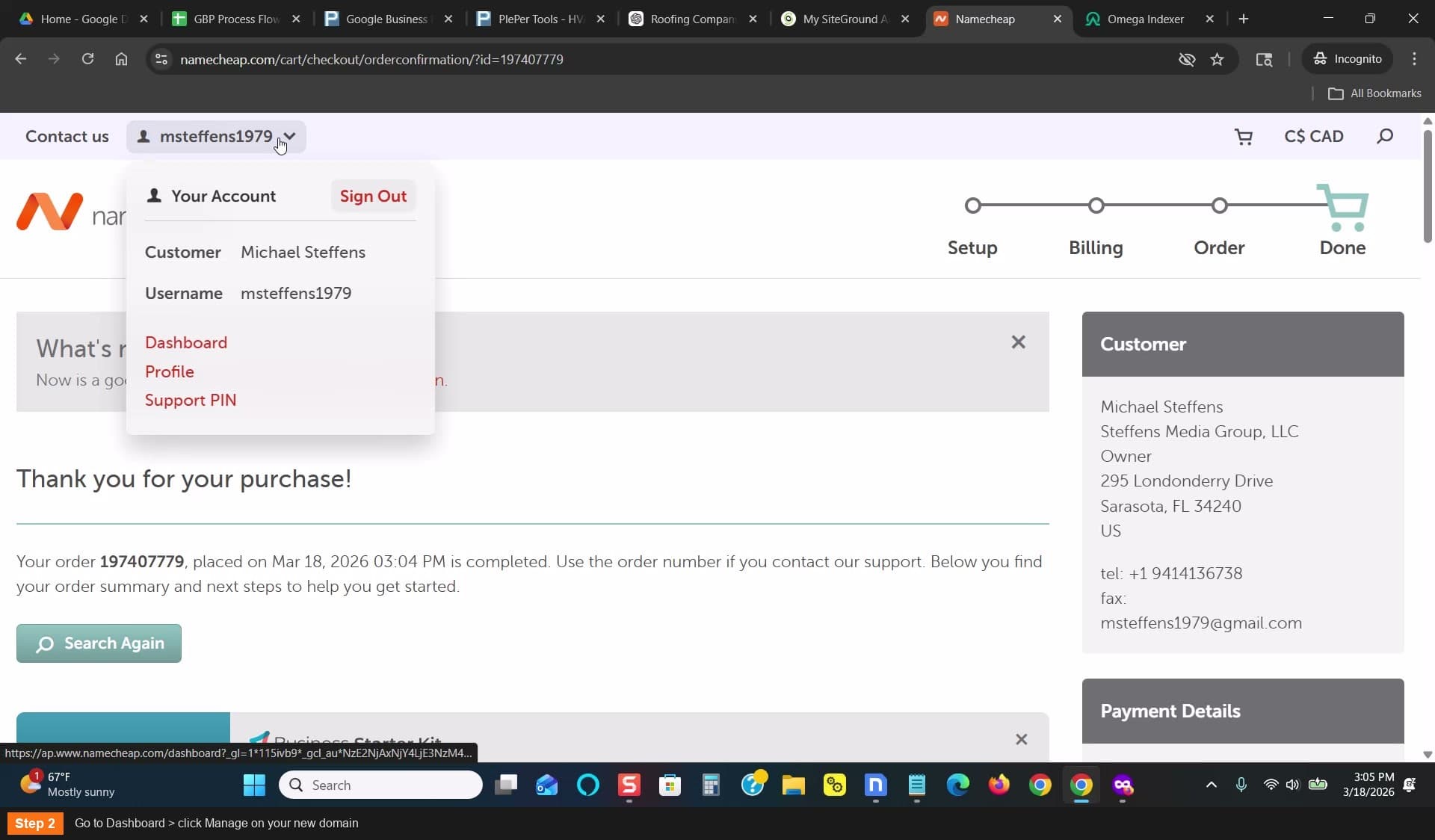Open the Profile link in account menu

(x=170, y=371)
